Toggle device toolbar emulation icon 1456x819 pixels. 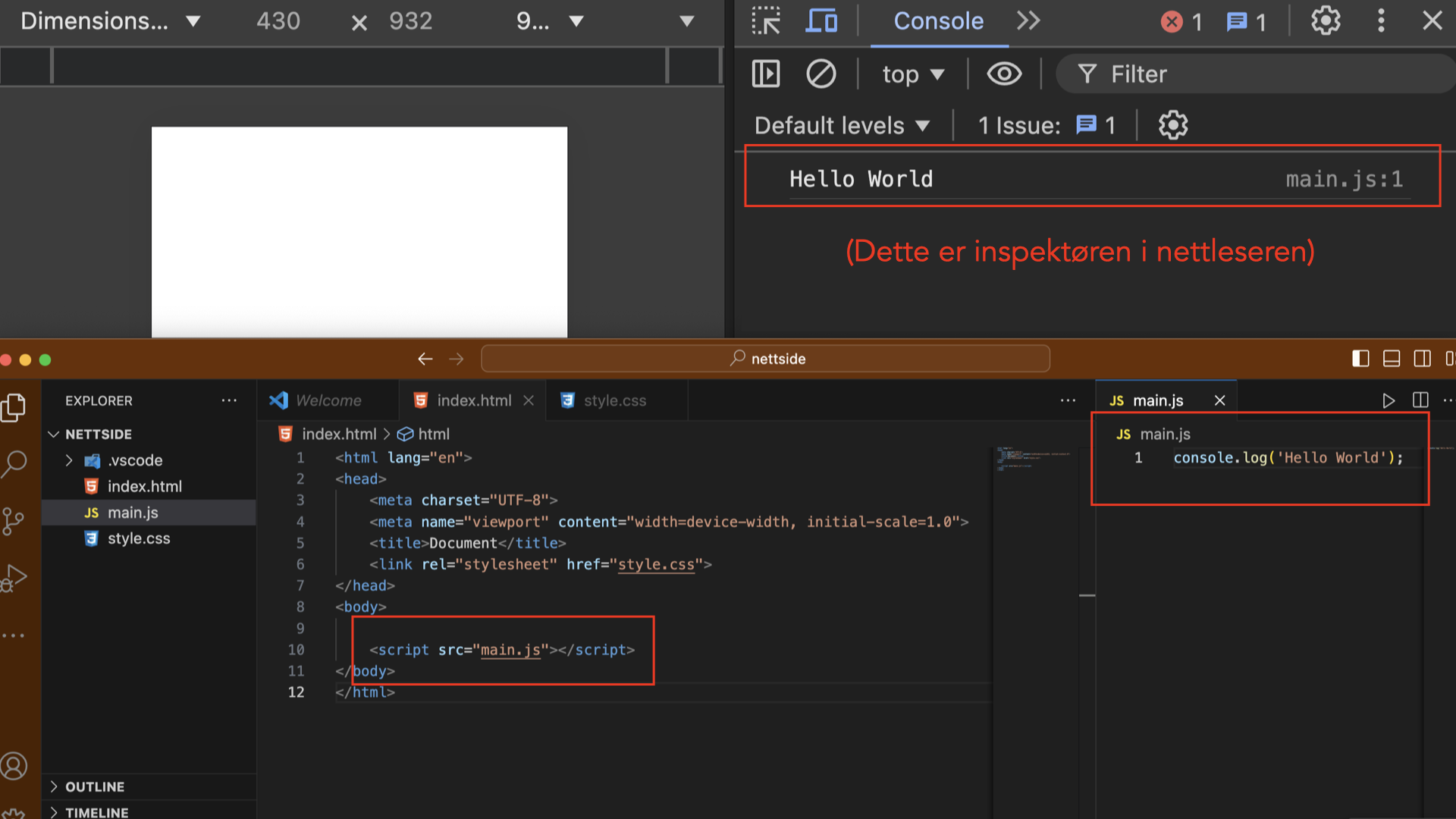point(821,21)
